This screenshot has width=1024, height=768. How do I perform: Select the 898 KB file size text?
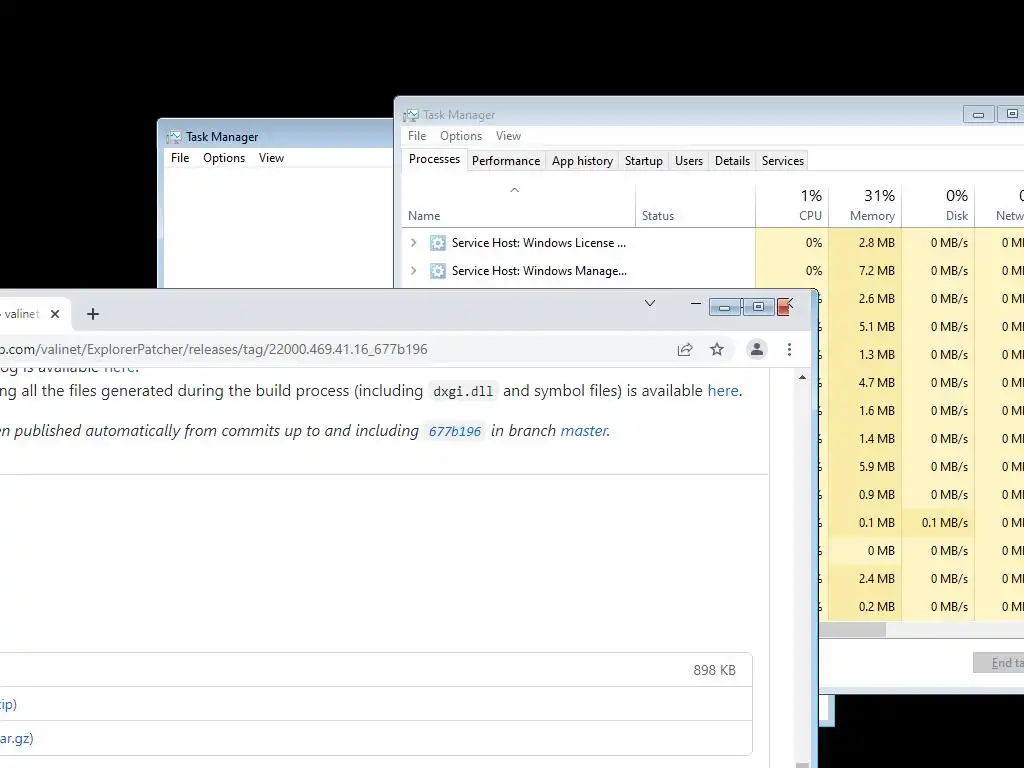coord(714,670)
